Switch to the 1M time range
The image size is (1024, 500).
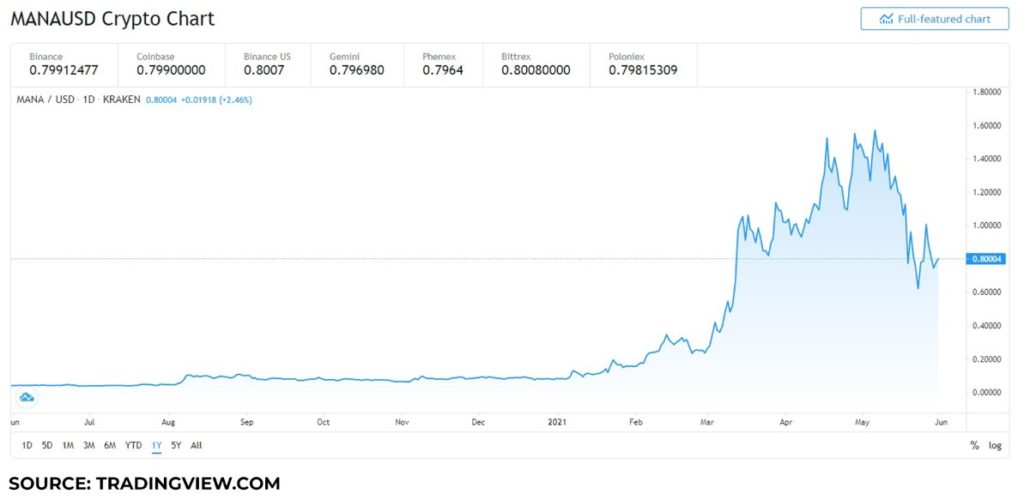pos(68,445)
